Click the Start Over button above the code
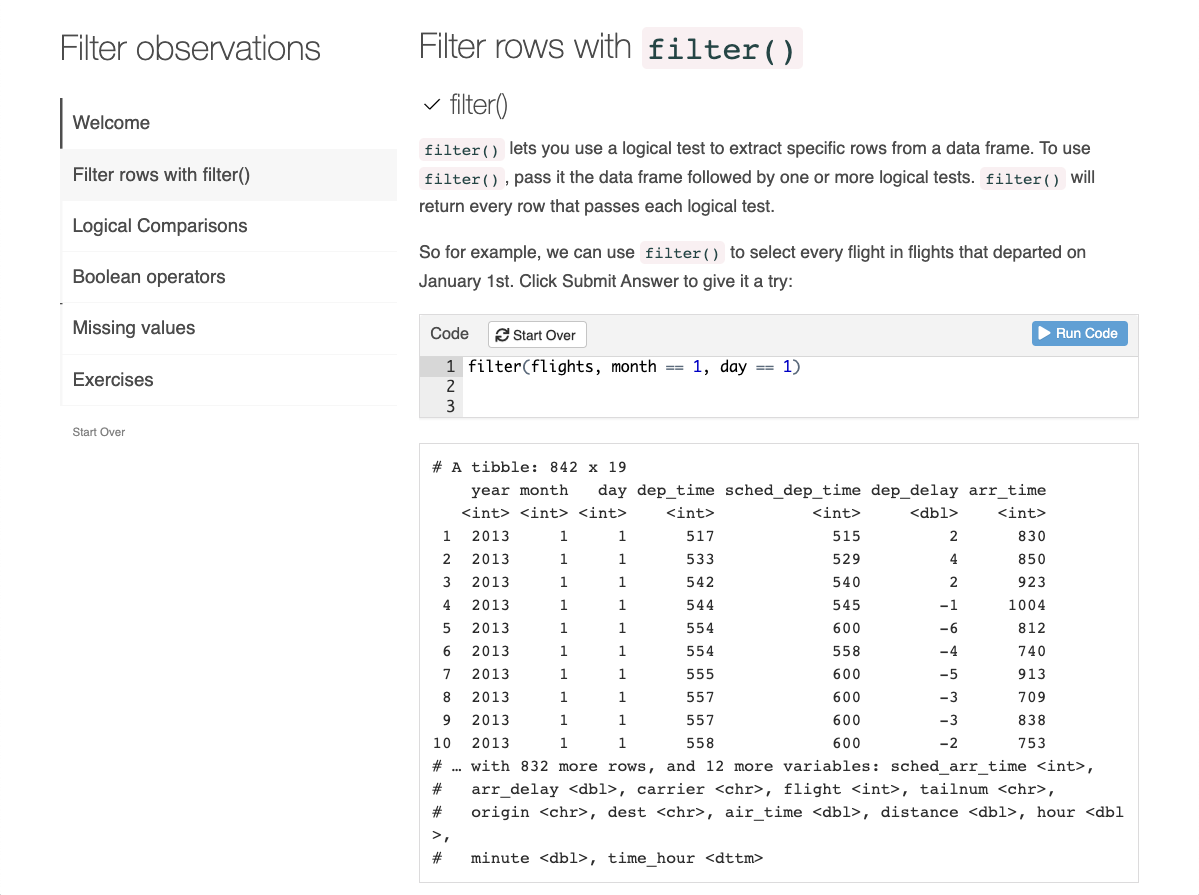This screenshot has height=895, width=1199. coord(537,334)
